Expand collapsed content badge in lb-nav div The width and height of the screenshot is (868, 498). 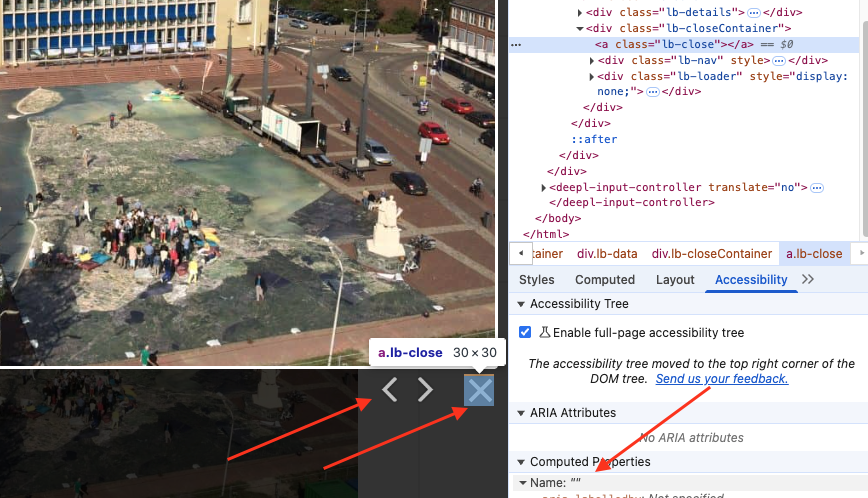tap(779, 61)
